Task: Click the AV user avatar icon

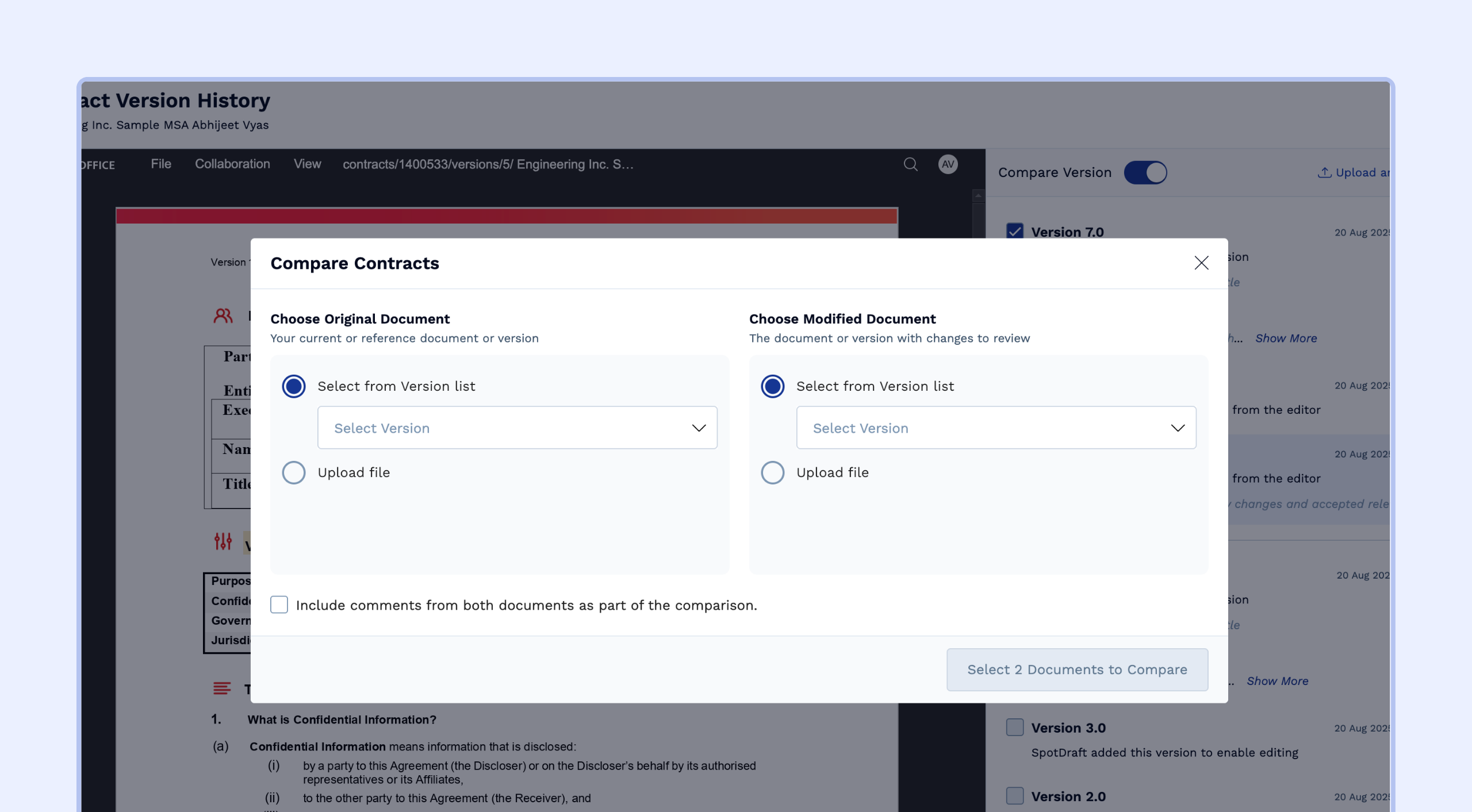Action: point(948,164)
